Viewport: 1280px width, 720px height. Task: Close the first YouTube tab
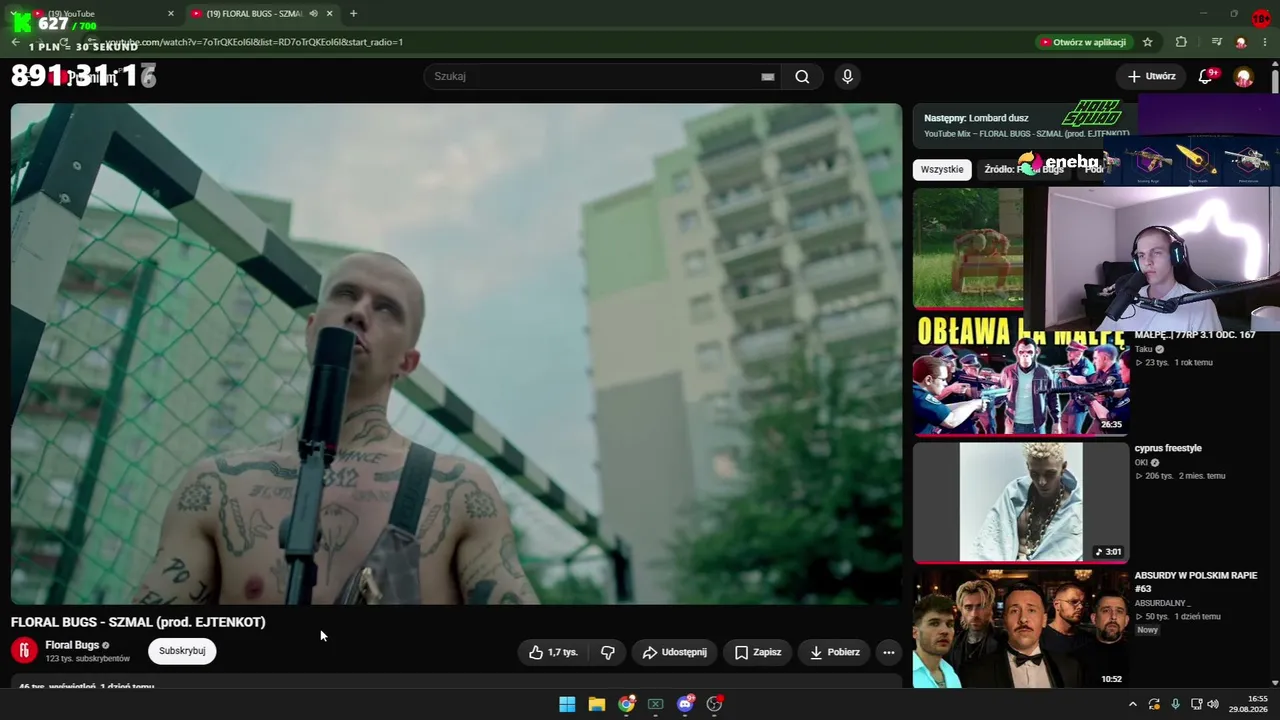click(171, 13)
